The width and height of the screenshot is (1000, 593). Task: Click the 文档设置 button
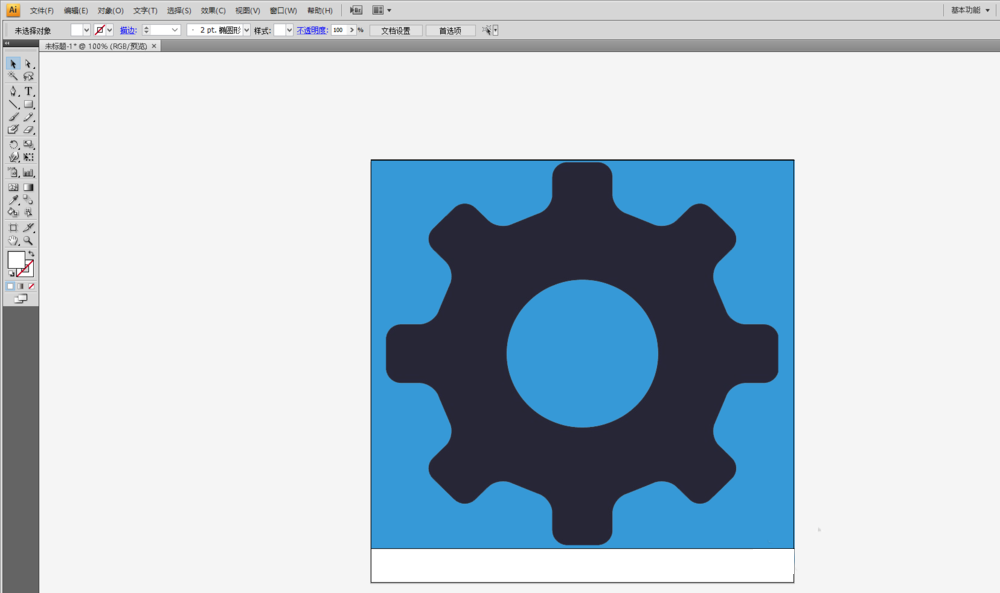coord(396,31)
